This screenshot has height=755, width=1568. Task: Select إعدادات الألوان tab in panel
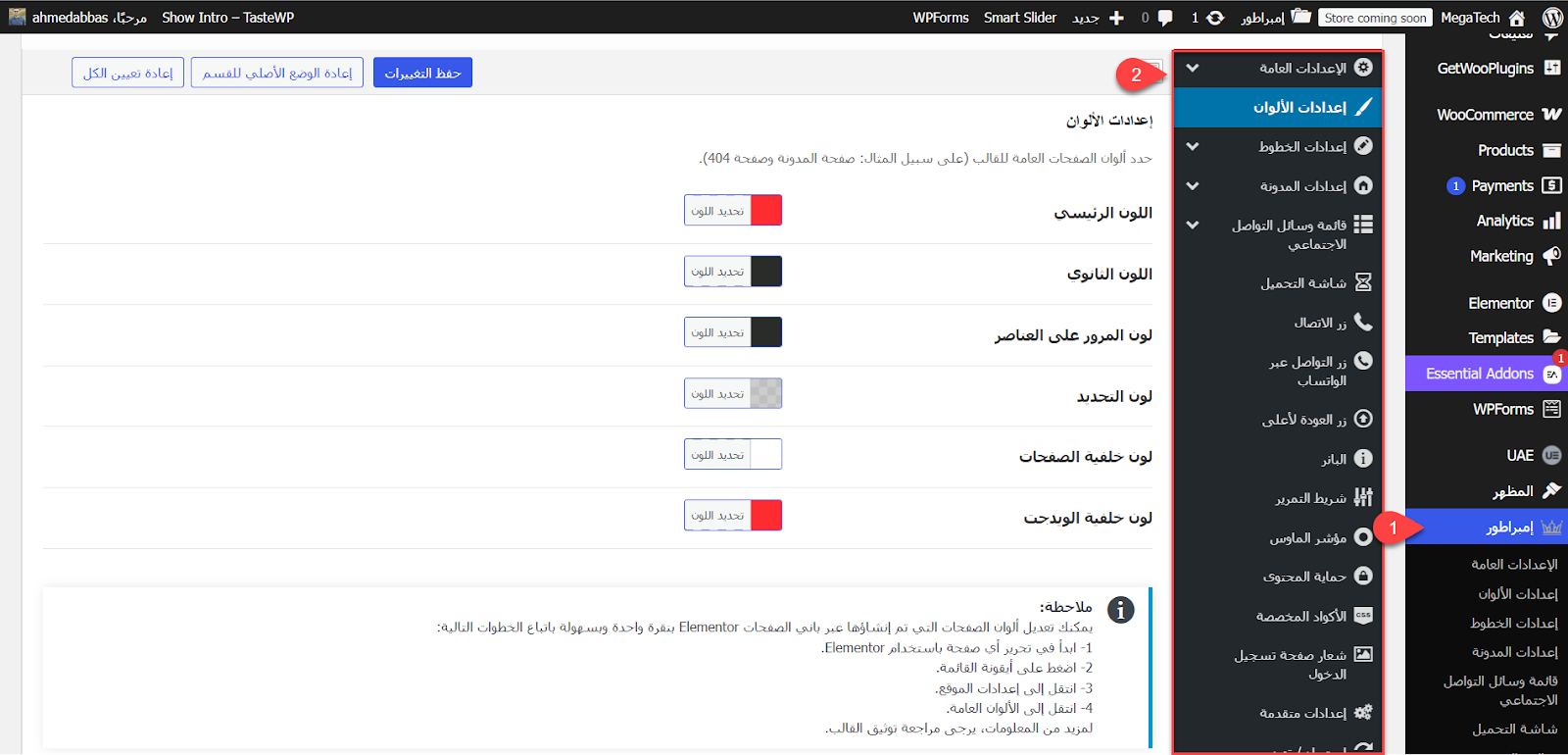click(x=1278, y=107)
